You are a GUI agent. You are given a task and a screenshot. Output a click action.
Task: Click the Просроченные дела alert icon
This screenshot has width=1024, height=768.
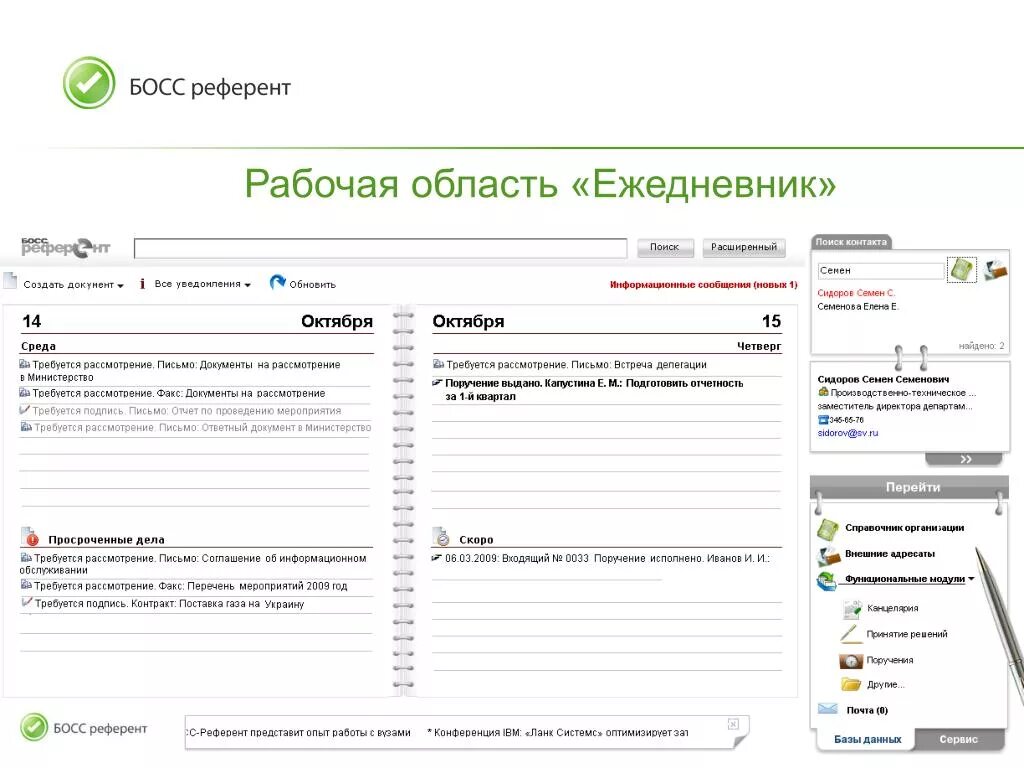[x=30, y=537]
